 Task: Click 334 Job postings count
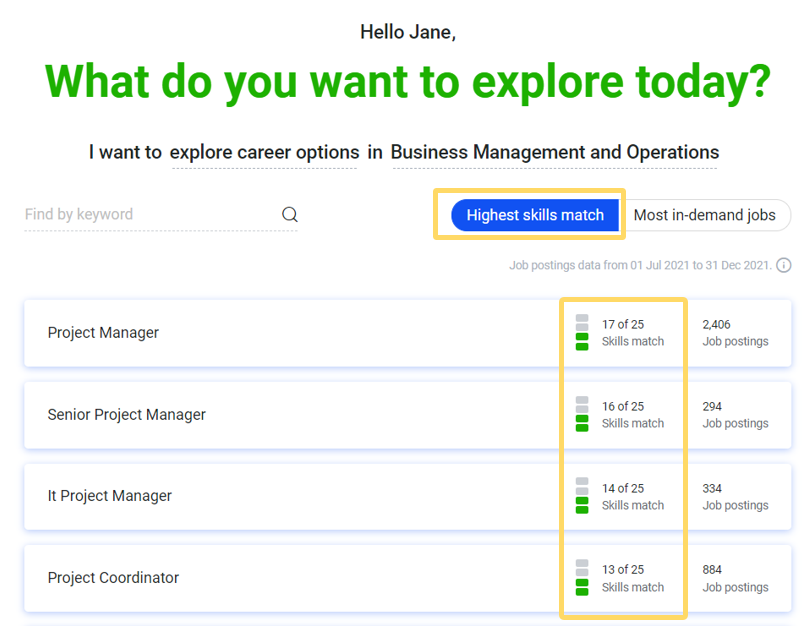coord(735,496)
